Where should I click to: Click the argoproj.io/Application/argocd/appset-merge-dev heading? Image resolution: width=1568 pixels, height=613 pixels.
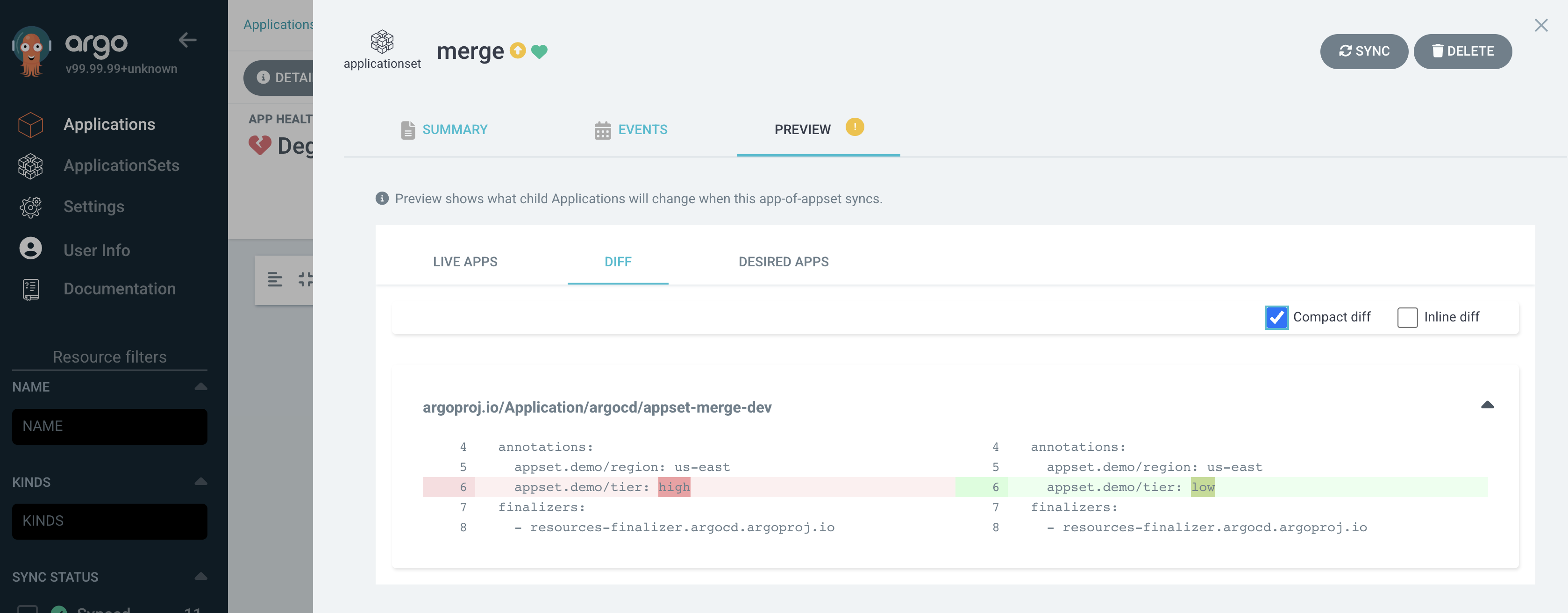(597, 407)
